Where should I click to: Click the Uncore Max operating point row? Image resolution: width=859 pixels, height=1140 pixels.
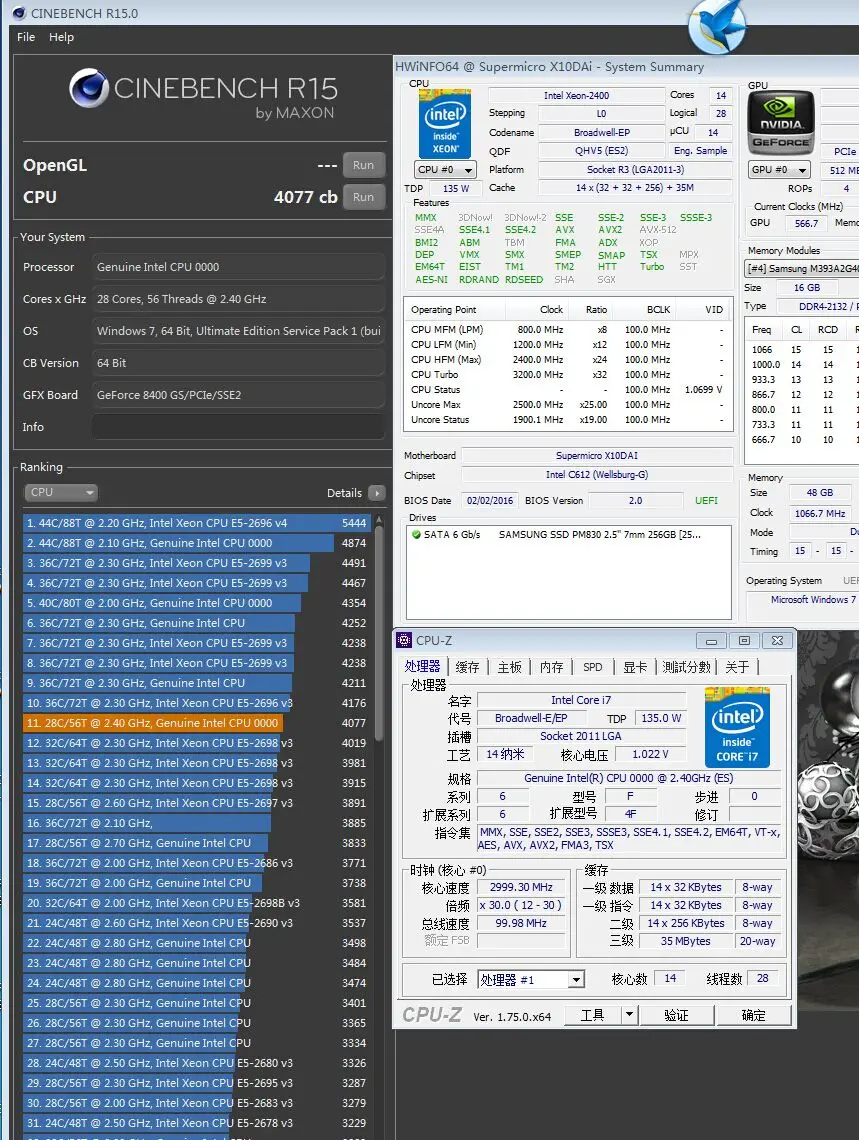567,404
